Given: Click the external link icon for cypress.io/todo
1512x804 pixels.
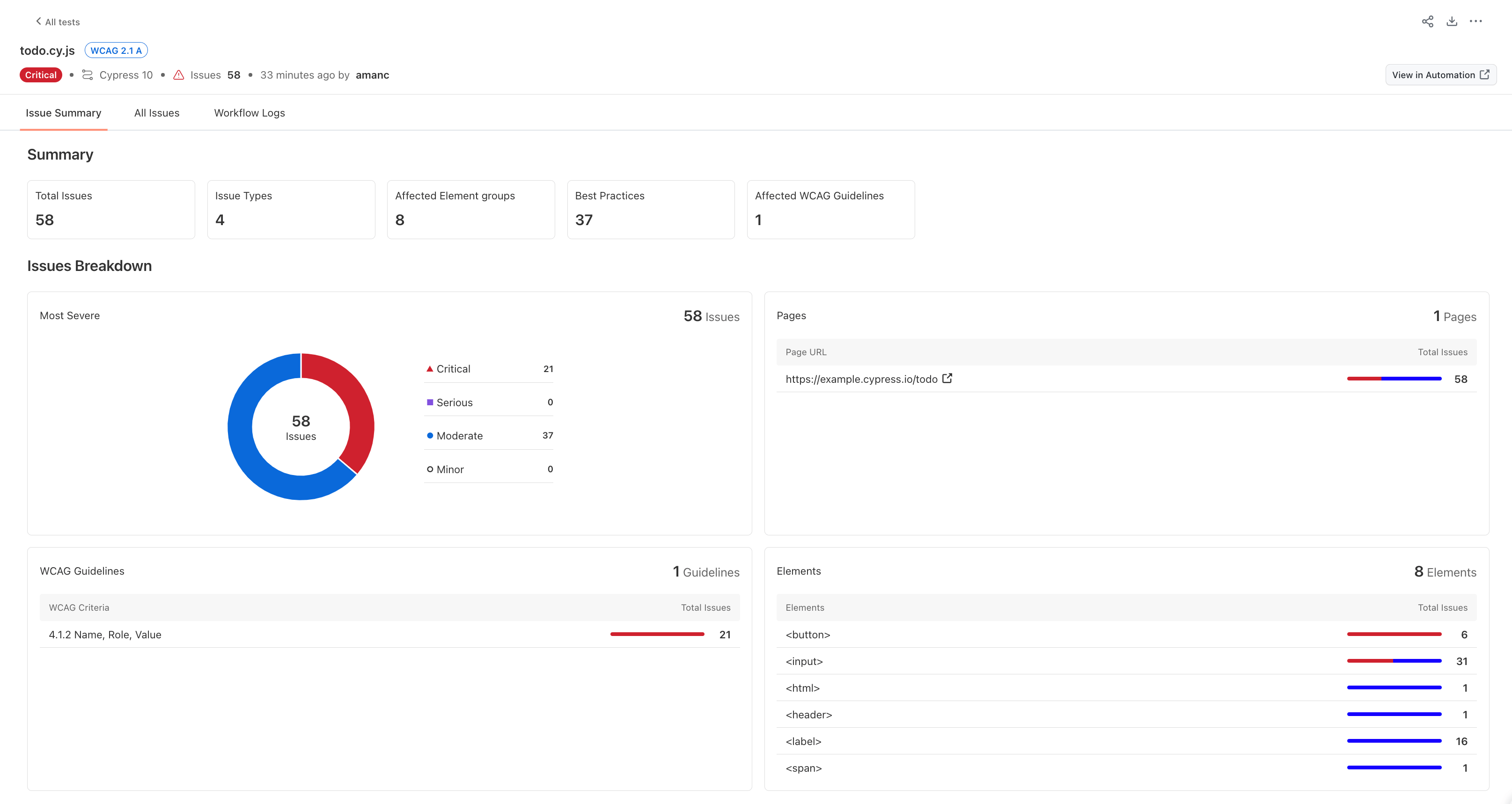Looking at the screenshot, I should (x=949, y=378).
